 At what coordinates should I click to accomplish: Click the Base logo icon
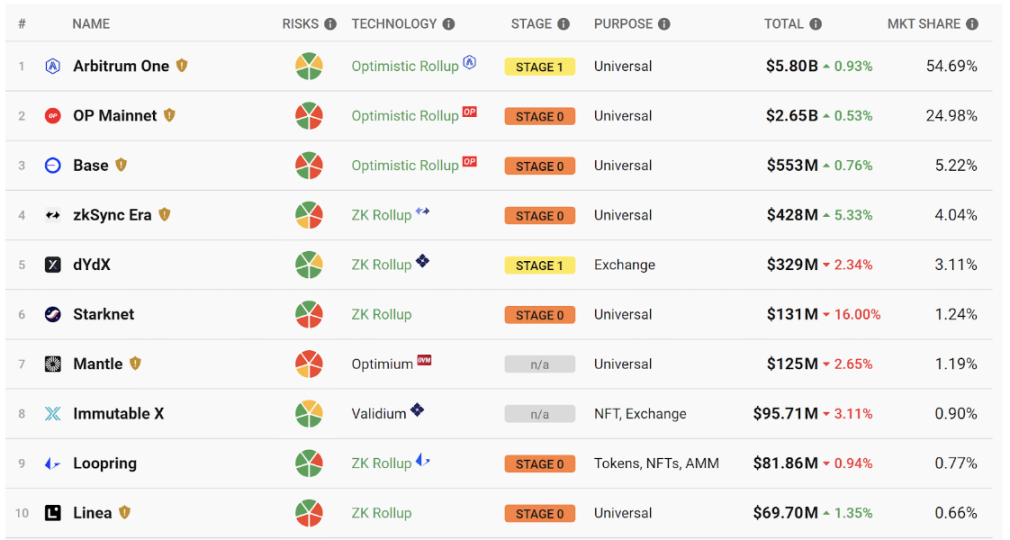click(x=53, y=166)
